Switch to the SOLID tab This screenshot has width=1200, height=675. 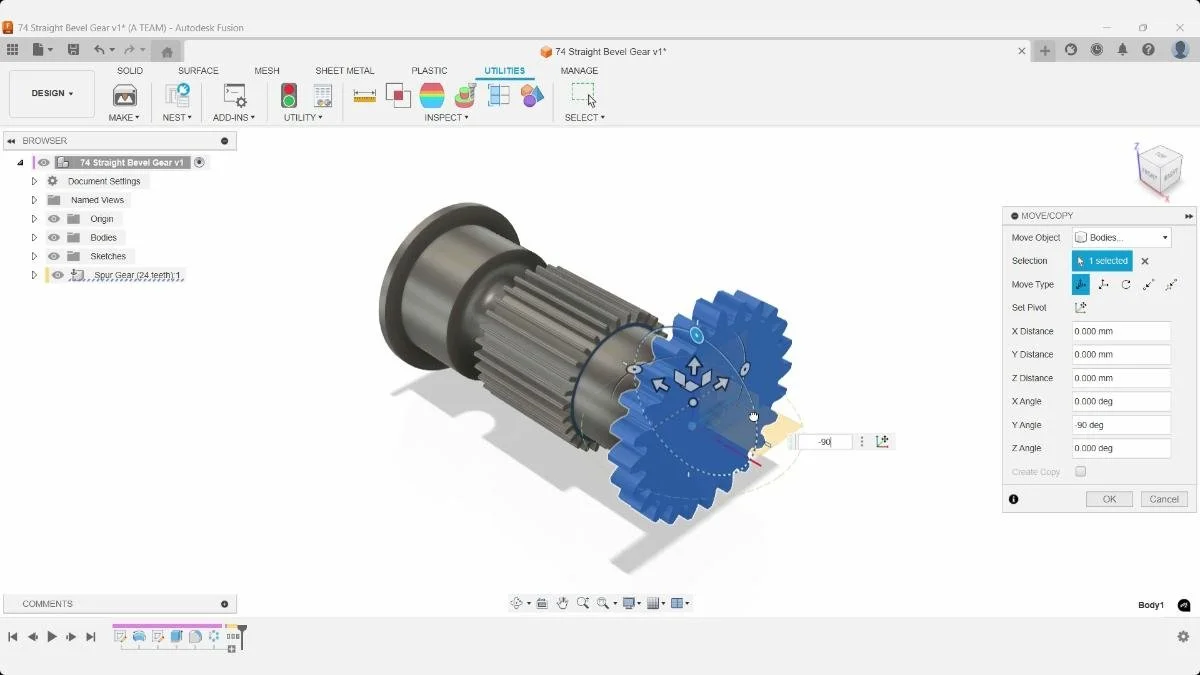tap(130, 71)
